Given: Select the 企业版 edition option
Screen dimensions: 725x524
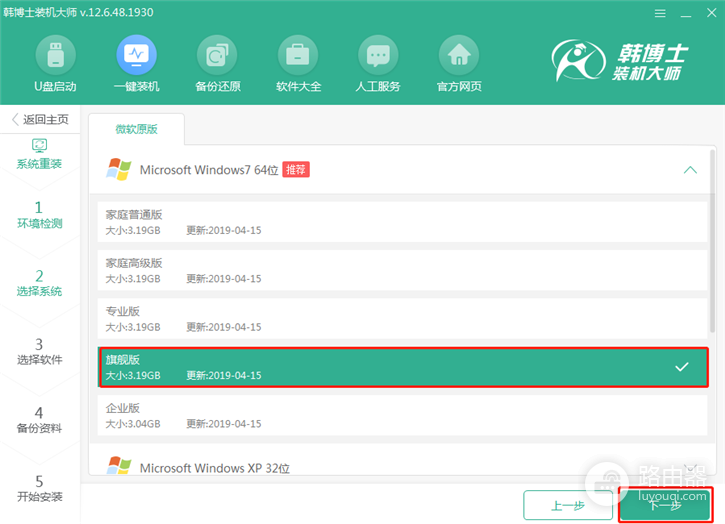Looking at the screenshot, I should coord(402,415).
